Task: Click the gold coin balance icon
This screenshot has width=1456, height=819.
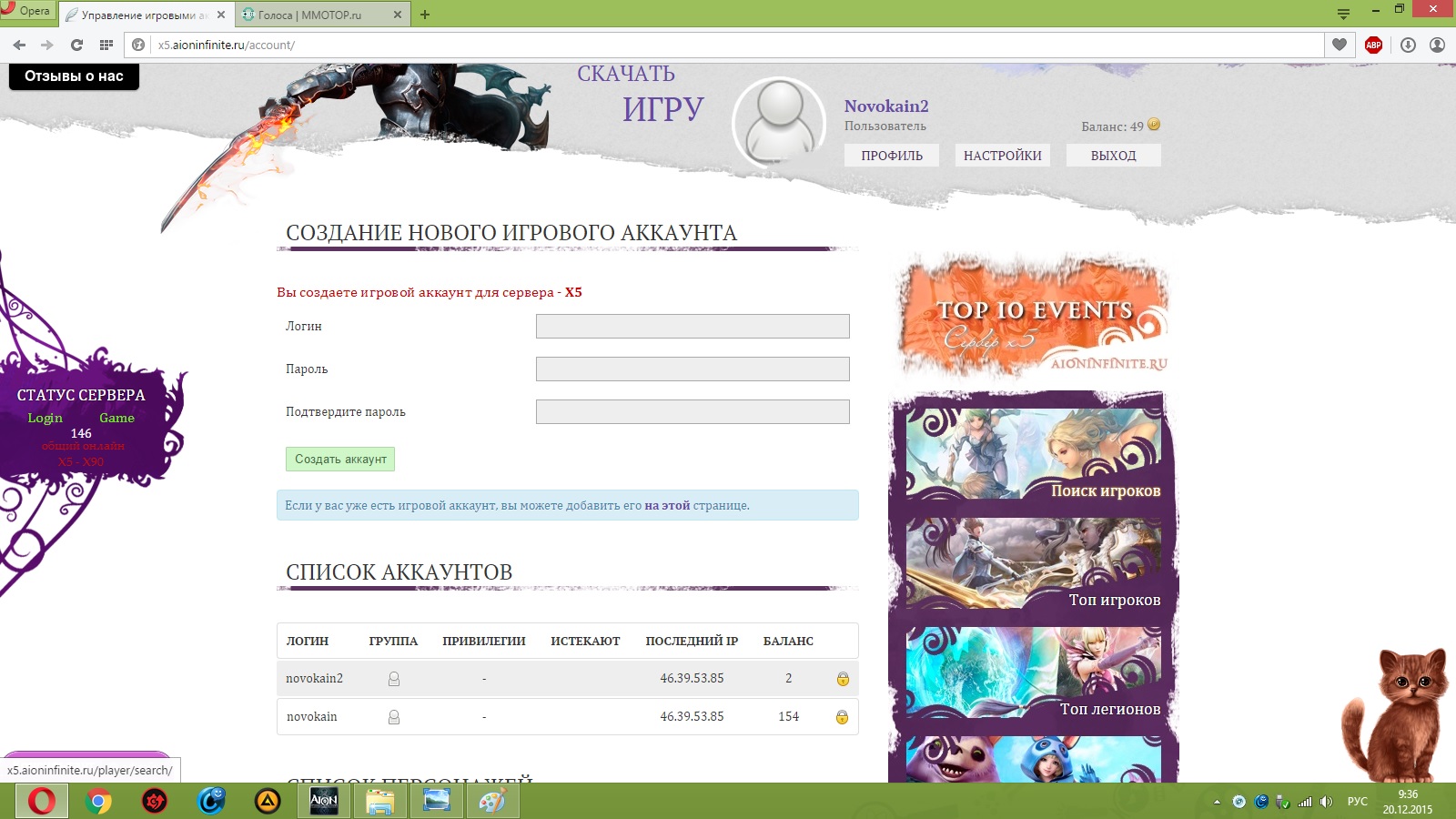Action: point(1154,125)
